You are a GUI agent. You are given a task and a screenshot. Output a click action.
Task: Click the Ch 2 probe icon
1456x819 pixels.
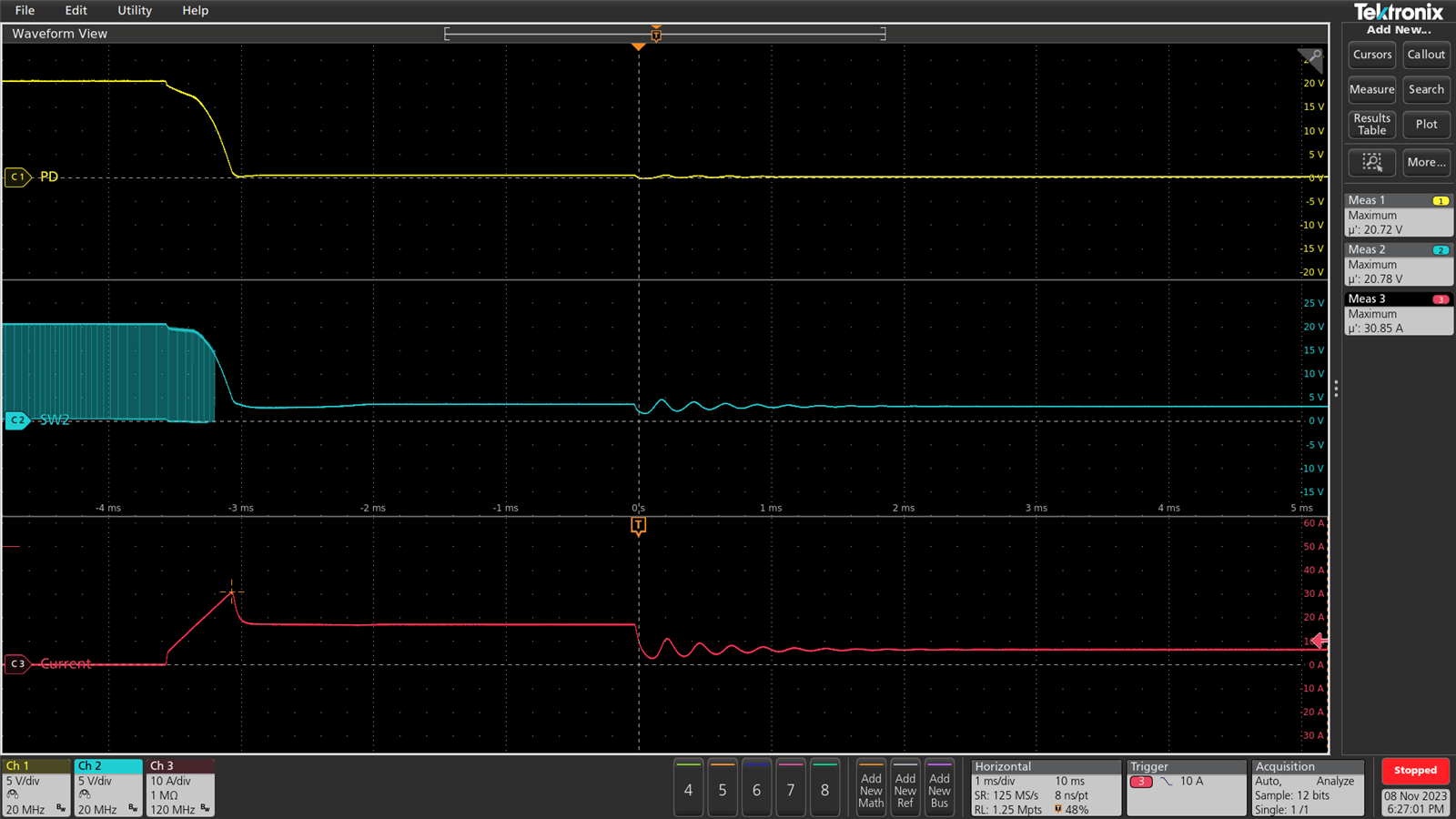click(x=85, y=794)
